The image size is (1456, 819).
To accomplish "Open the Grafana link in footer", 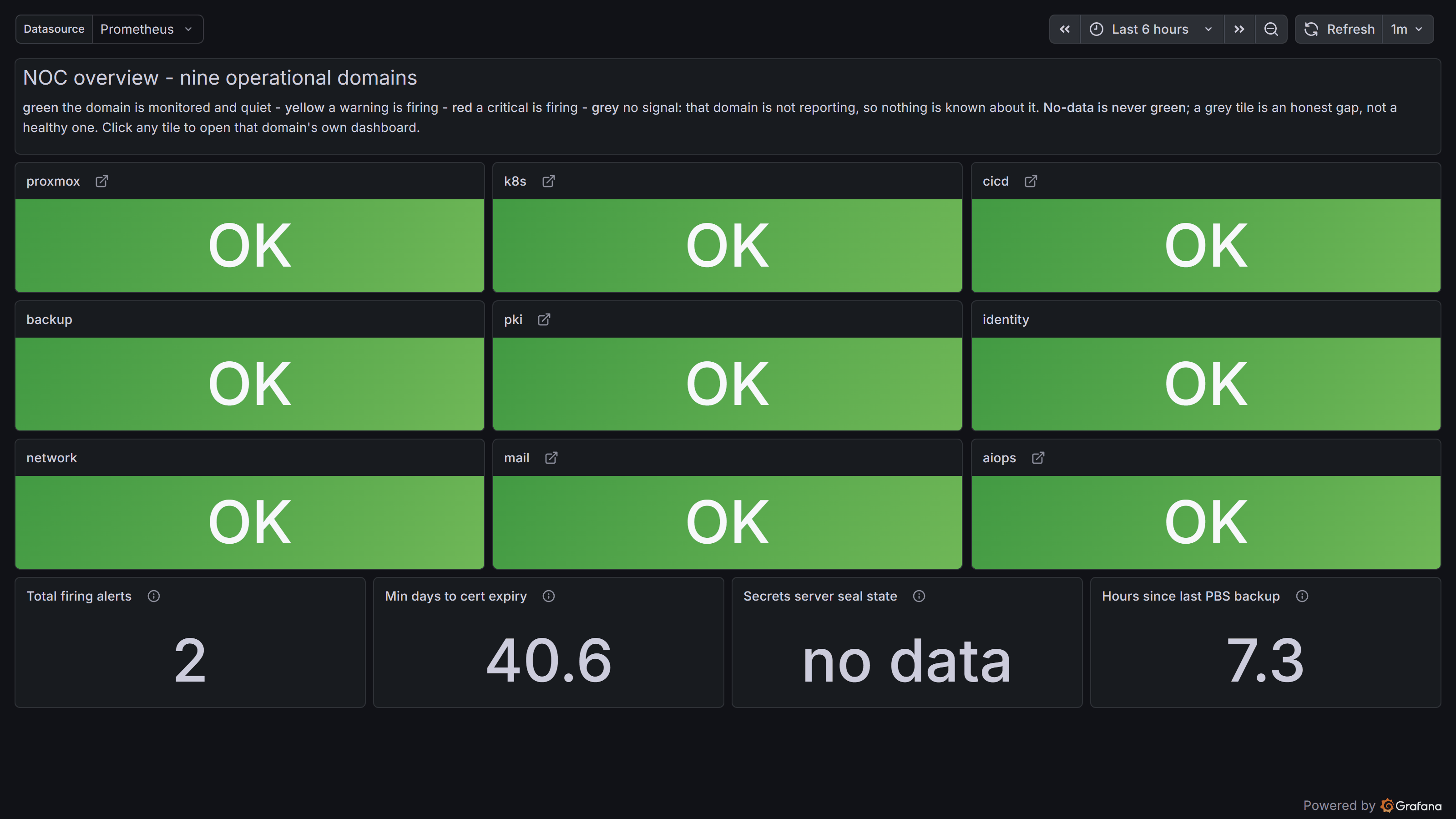I will pyautogui.click(x=1411, y=805).
